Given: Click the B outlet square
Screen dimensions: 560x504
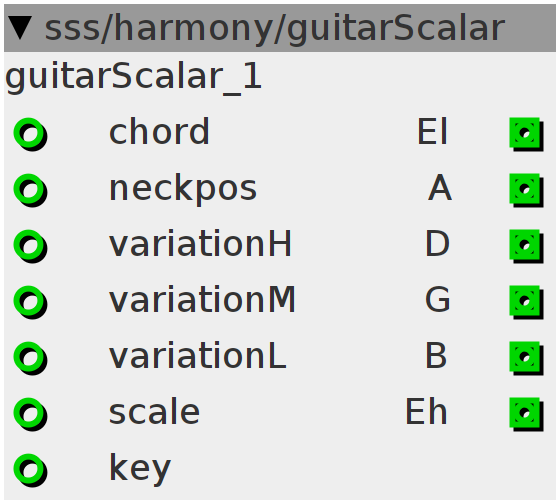Looking at the screenshot, I should pyautogui.click(x=526, y=358).
